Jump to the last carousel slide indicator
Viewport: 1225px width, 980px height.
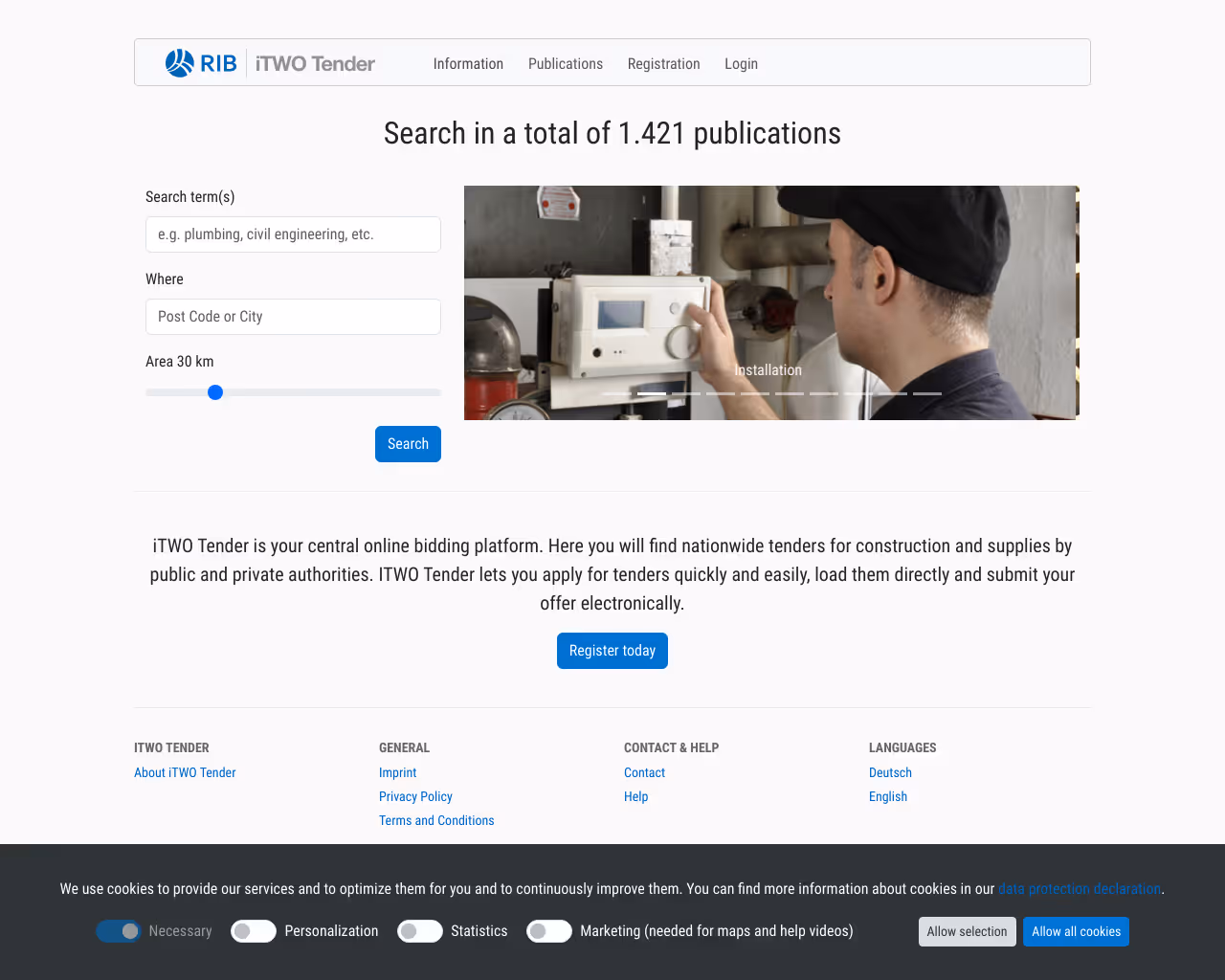[925, 393]
